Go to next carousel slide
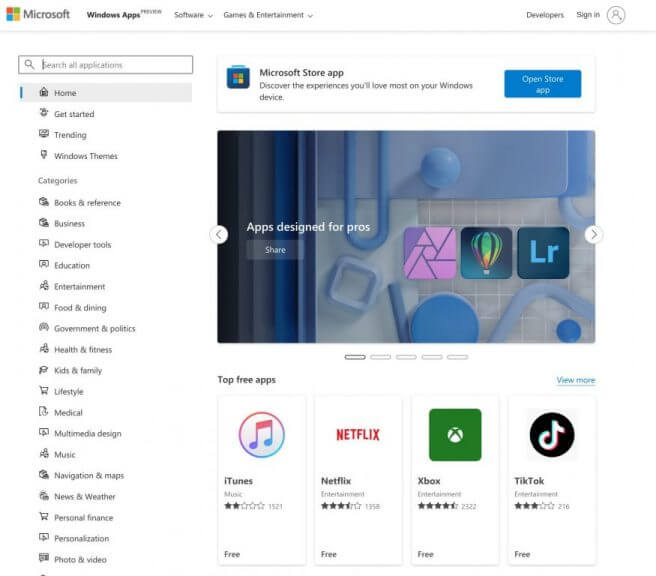Image resolution: width=656 pixels, height=576 pixels. (x=594, y=235)
